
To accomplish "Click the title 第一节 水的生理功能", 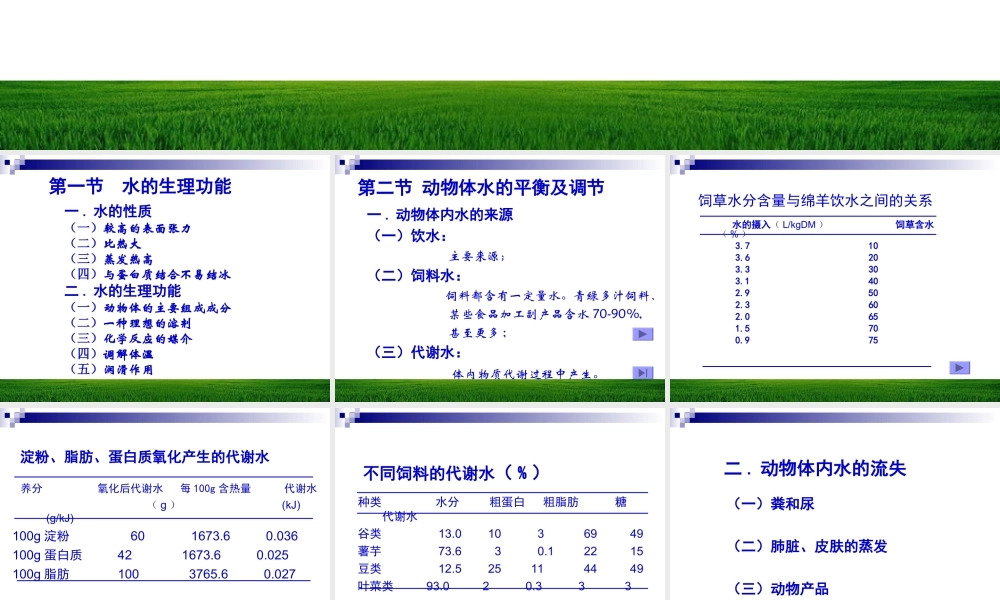I will 140,186.
